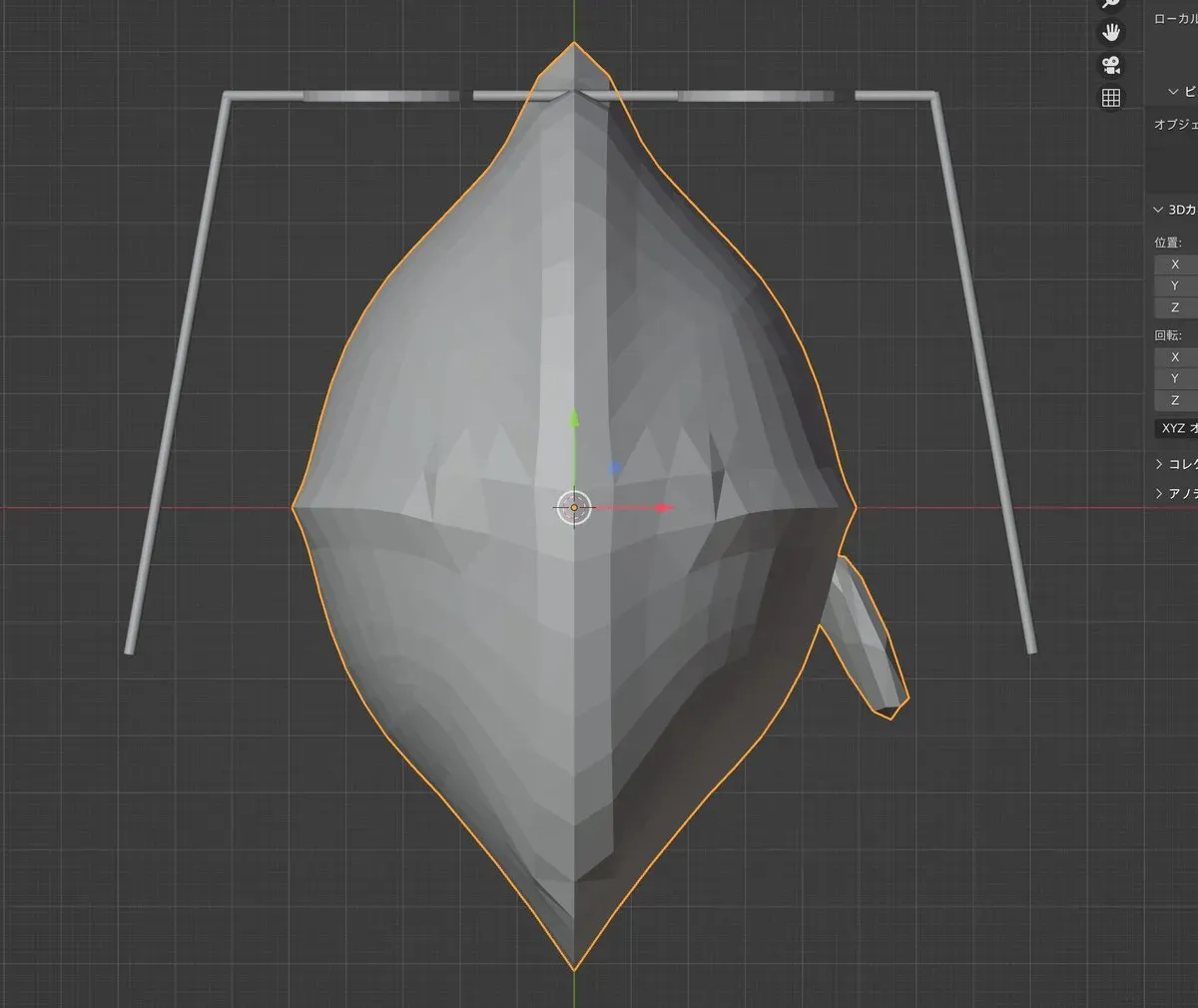Click the green Y-axis gizmo arrow
The image size is (1198, 1008).
574,419
